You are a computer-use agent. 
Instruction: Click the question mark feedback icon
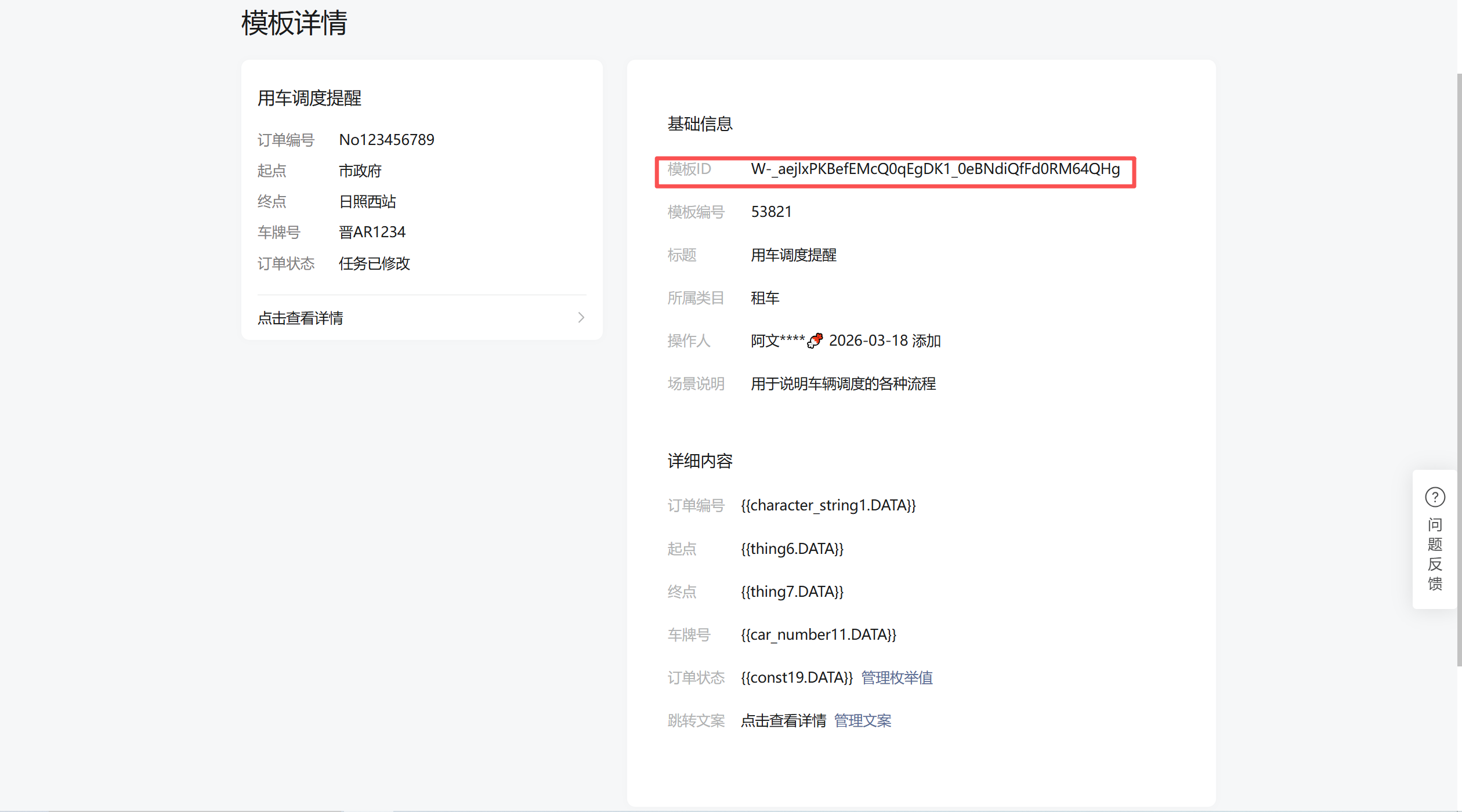pos(1435,497)
